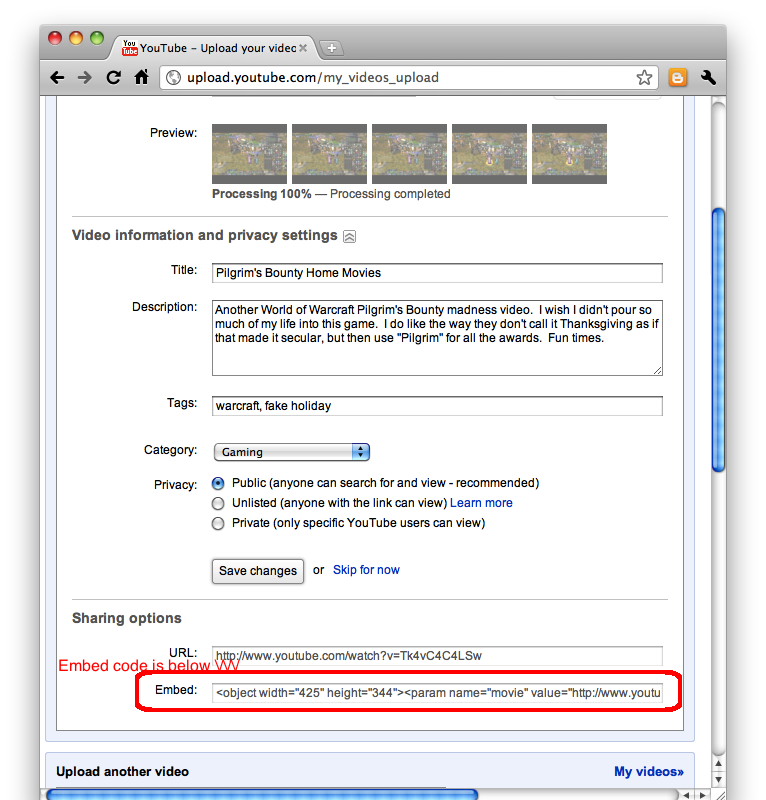Click the Blogger extension icon
Screen dimensions: 766x800
pos(677,78)
